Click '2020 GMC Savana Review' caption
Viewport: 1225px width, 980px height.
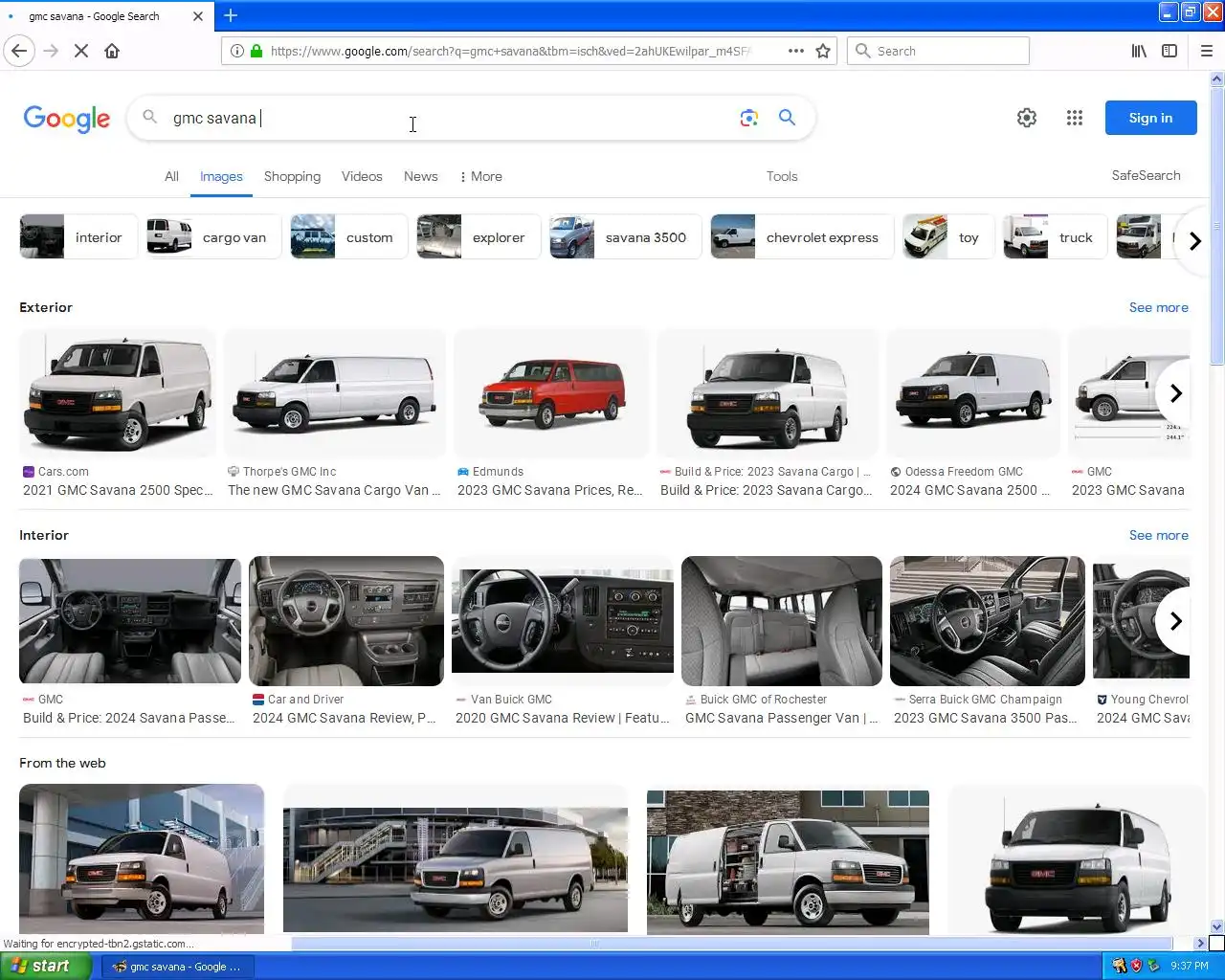tap(563, 718)
